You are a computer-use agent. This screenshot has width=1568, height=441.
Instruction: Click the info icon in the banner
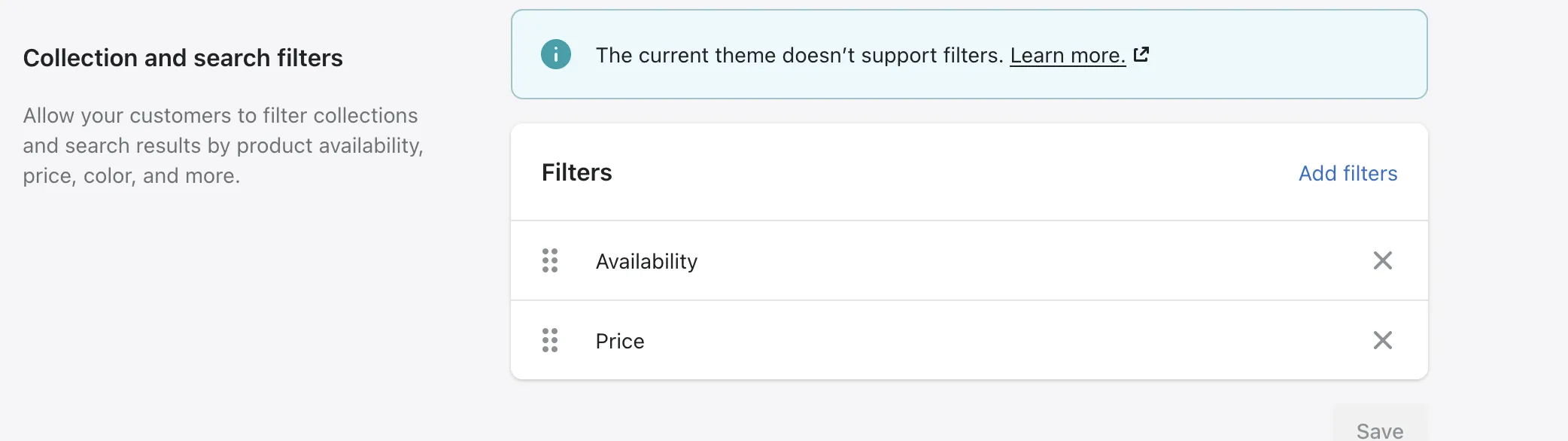pos(556,54)
